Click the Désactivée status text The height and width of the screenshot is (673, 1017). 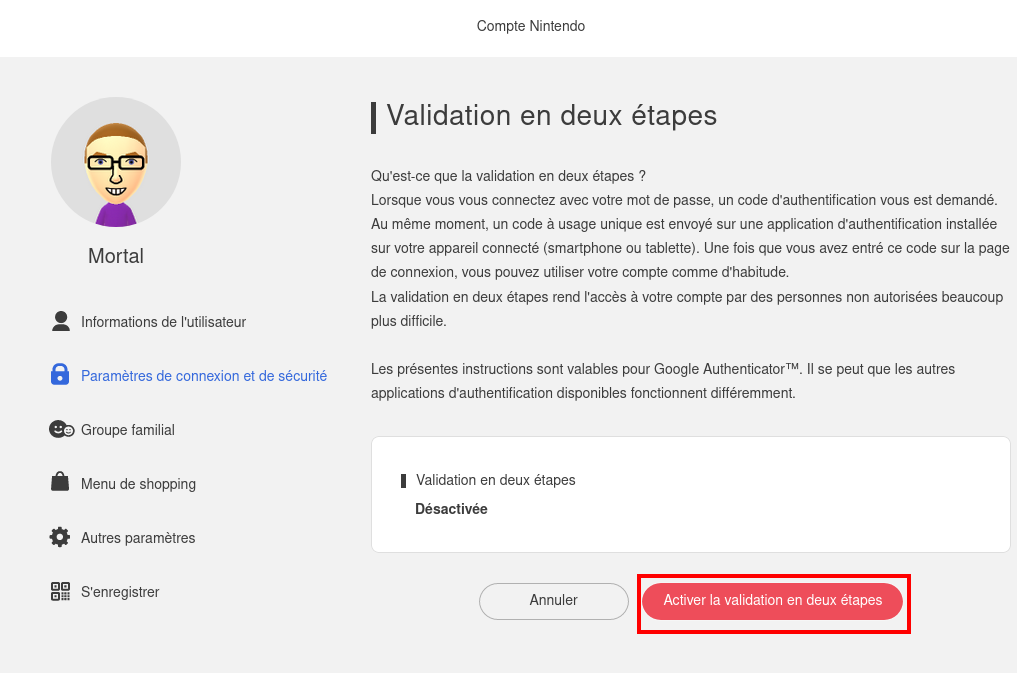tap(451, 509)
